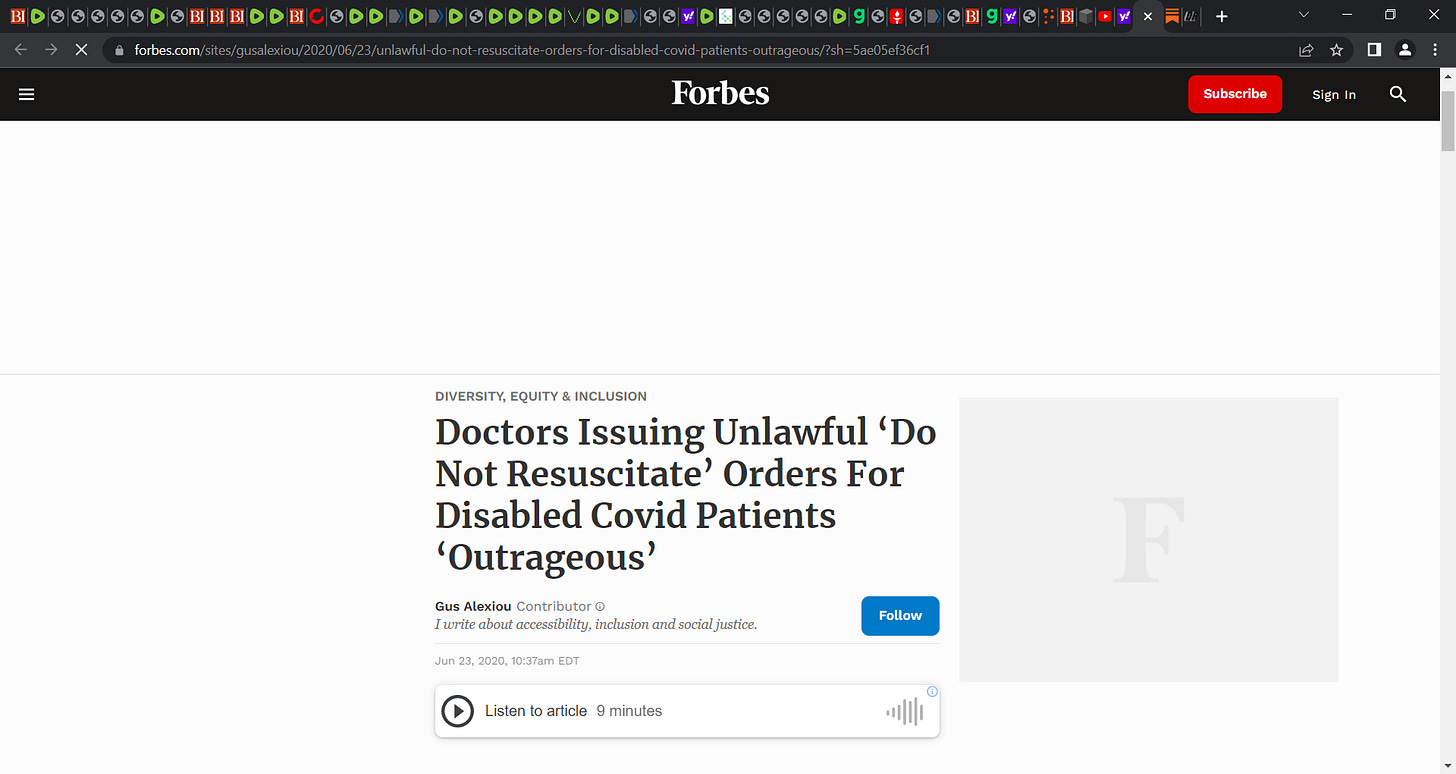Switch to the gray cube icon tab

1085,16
